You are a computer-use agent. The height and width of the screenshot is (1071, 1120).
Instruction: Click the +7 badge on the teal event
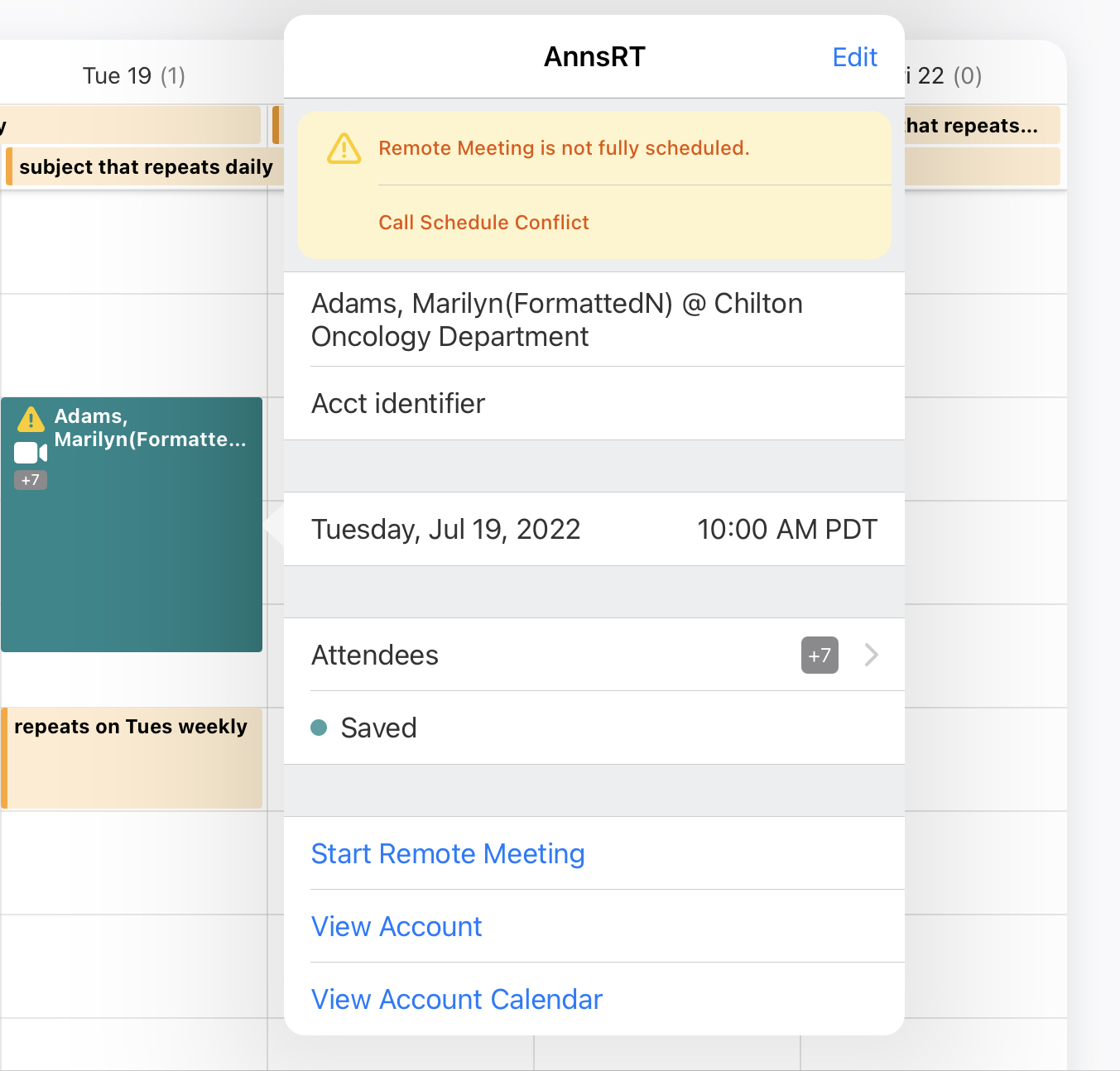point(31,480)
